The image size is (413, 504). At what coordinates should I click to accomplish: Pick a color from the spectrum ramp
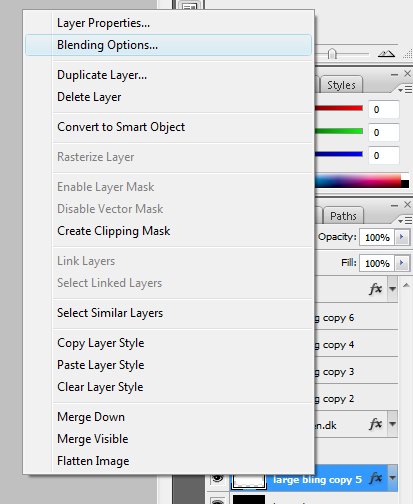coord(358,181)
